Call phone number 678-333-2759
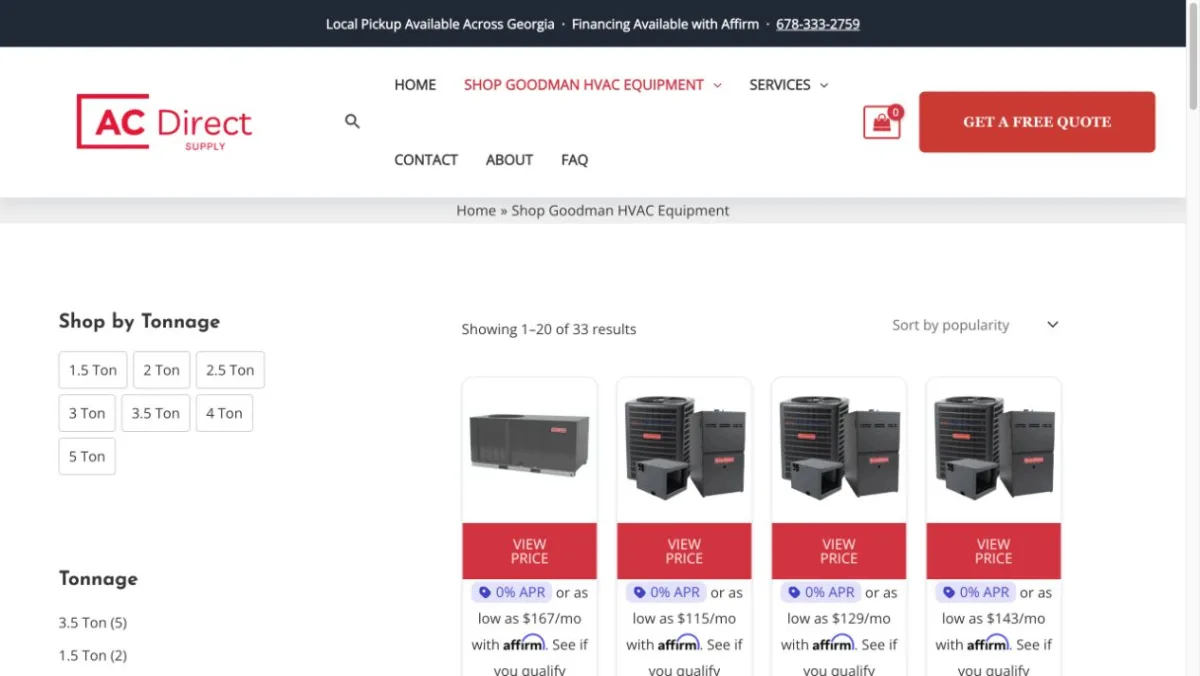Screen dimensions: 1200x676 tap(818, 24)
